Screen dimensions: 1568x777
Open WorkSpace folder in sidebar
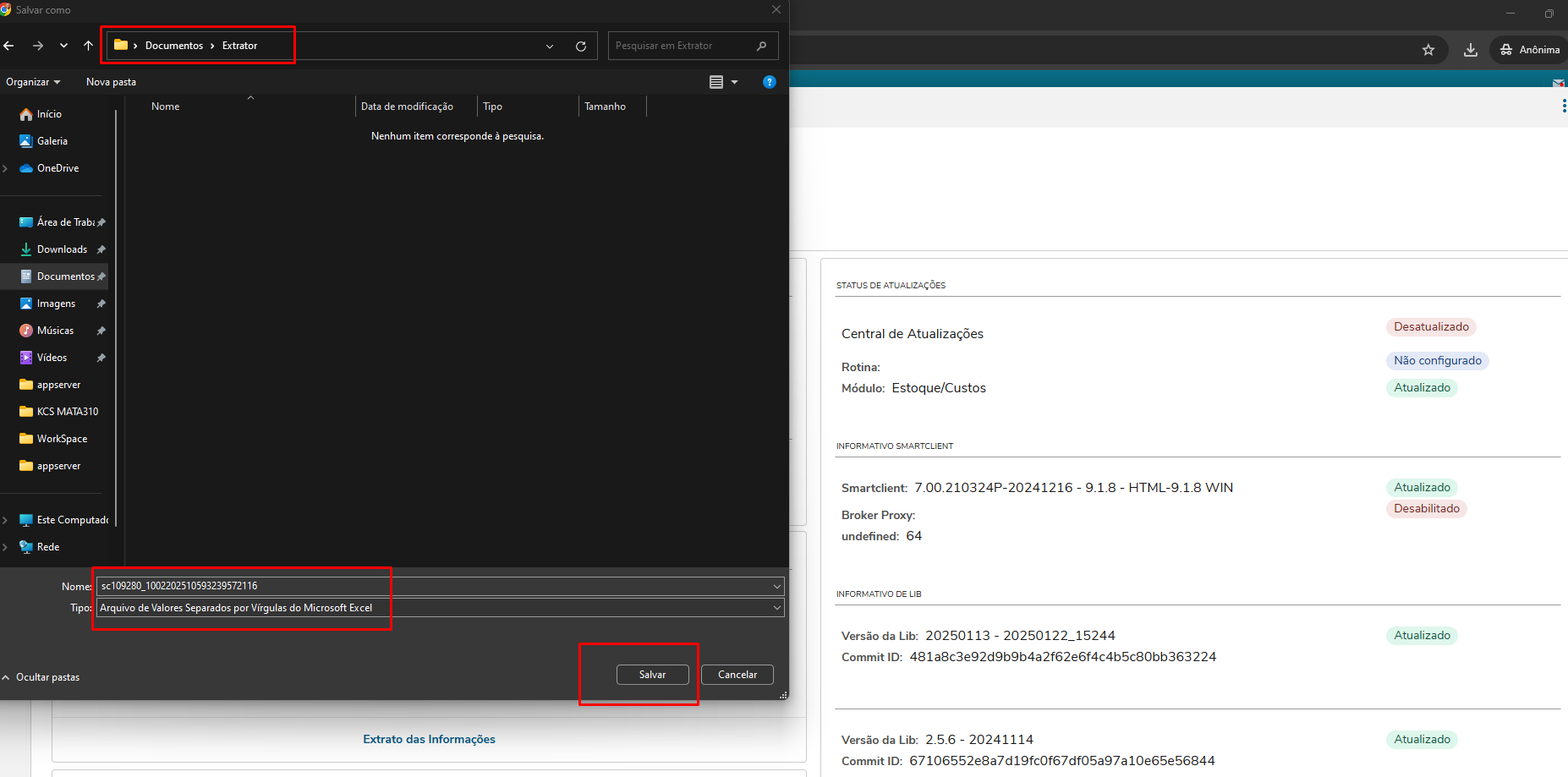pyautogui.click(x=62, y=439)
